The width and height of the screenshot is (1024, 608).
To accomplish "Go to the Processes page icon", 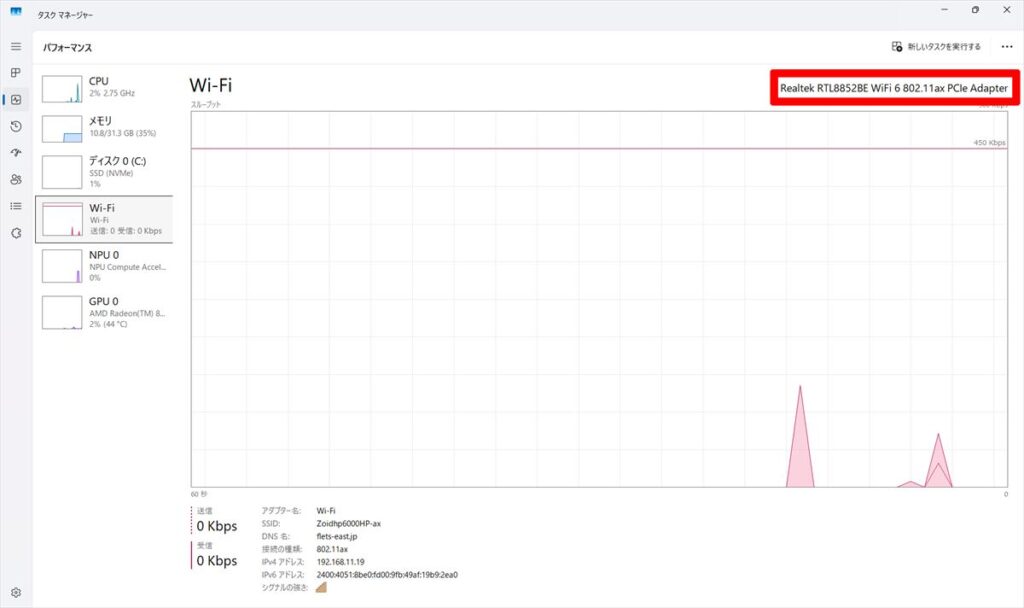I will pyautogui.click(x=15, y=73).
